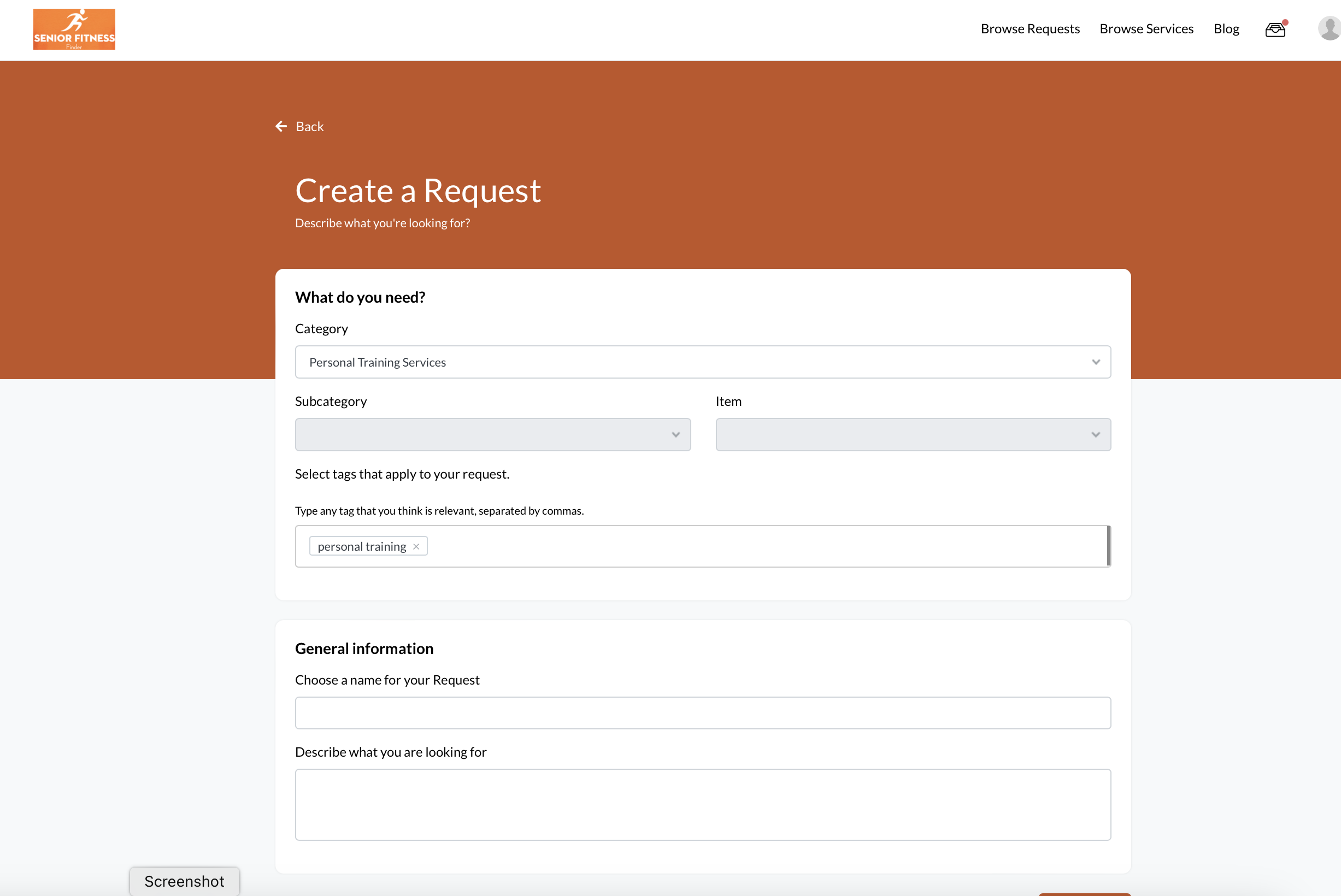This screenshot has height=896, width=1341.
Task: Focus the request name input field
Action: pos(702,713)
